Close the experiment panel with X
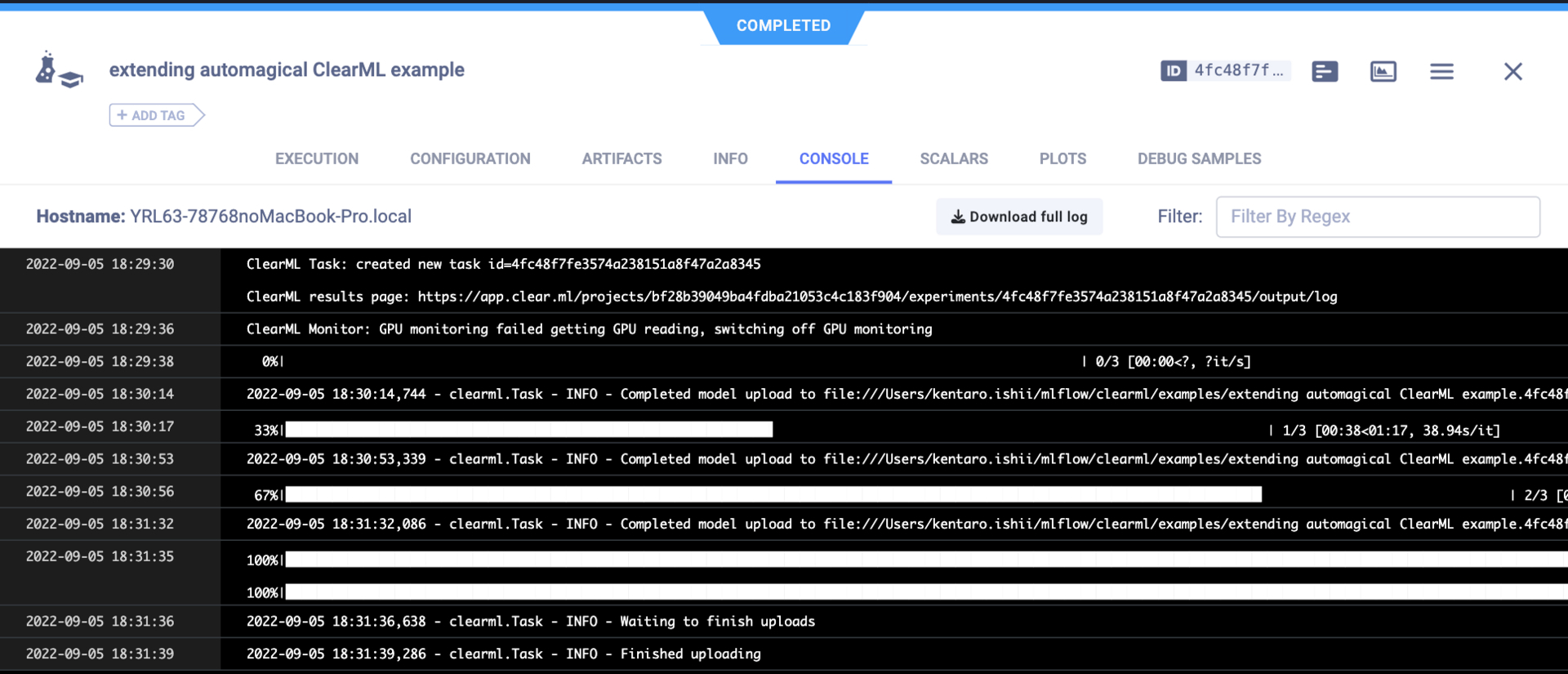Viewport: 1568px width, 674px height. point(1513,72)
